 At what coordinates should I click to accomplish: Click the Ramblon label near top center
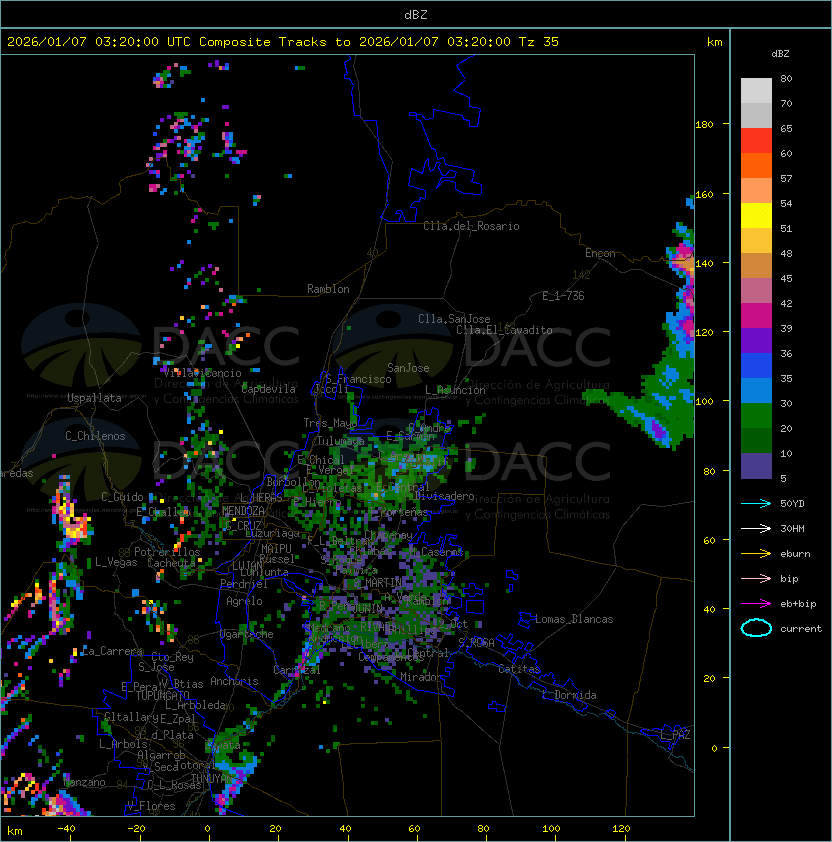(328, 289)
